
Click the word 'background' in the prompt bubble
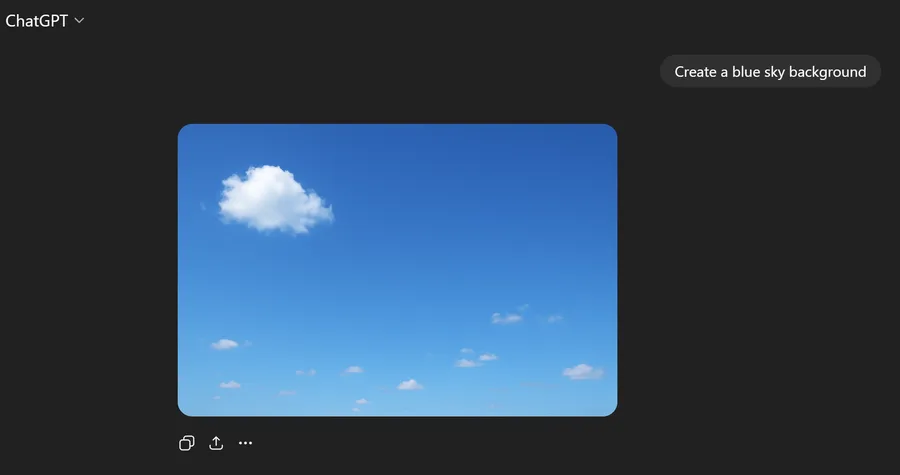827,72
